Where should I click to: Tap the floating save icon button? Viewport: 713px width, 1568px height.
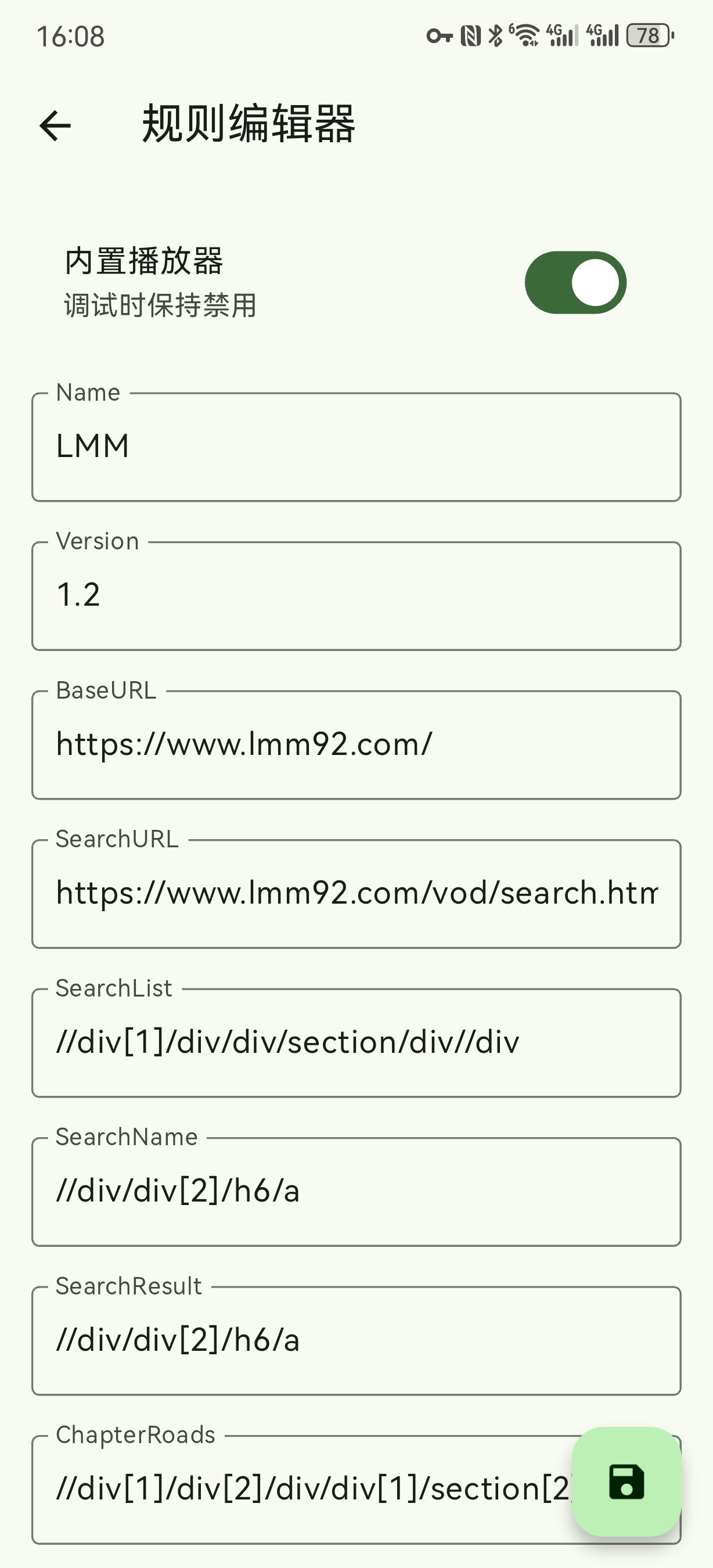(626, 1481)
